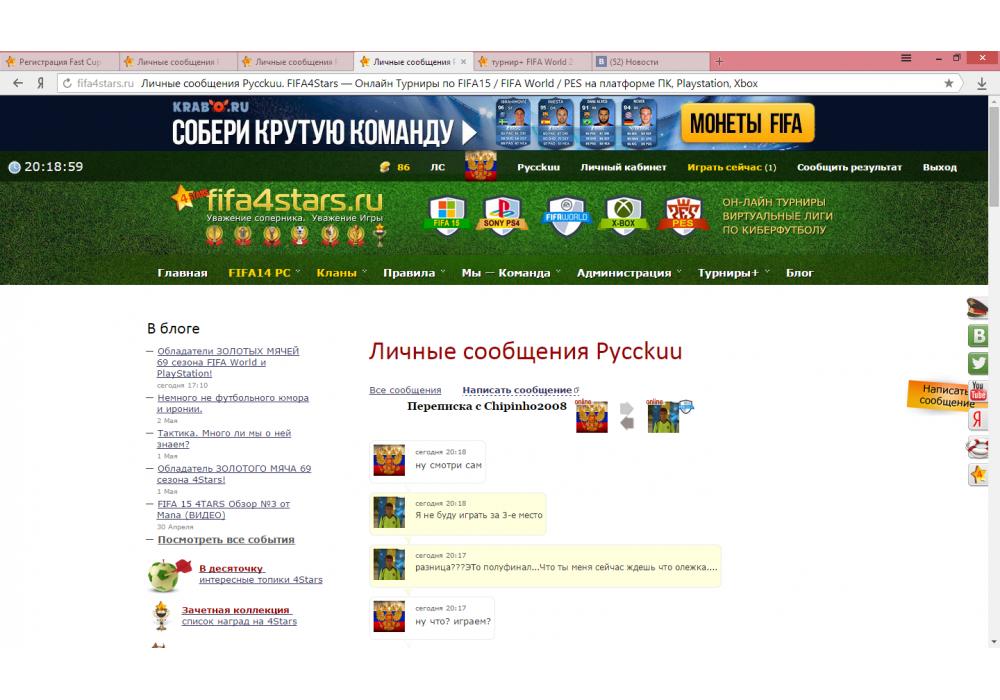Click the trophy icon beside Зачетная коллекция
1000x700 pixels.
(162, 616)
